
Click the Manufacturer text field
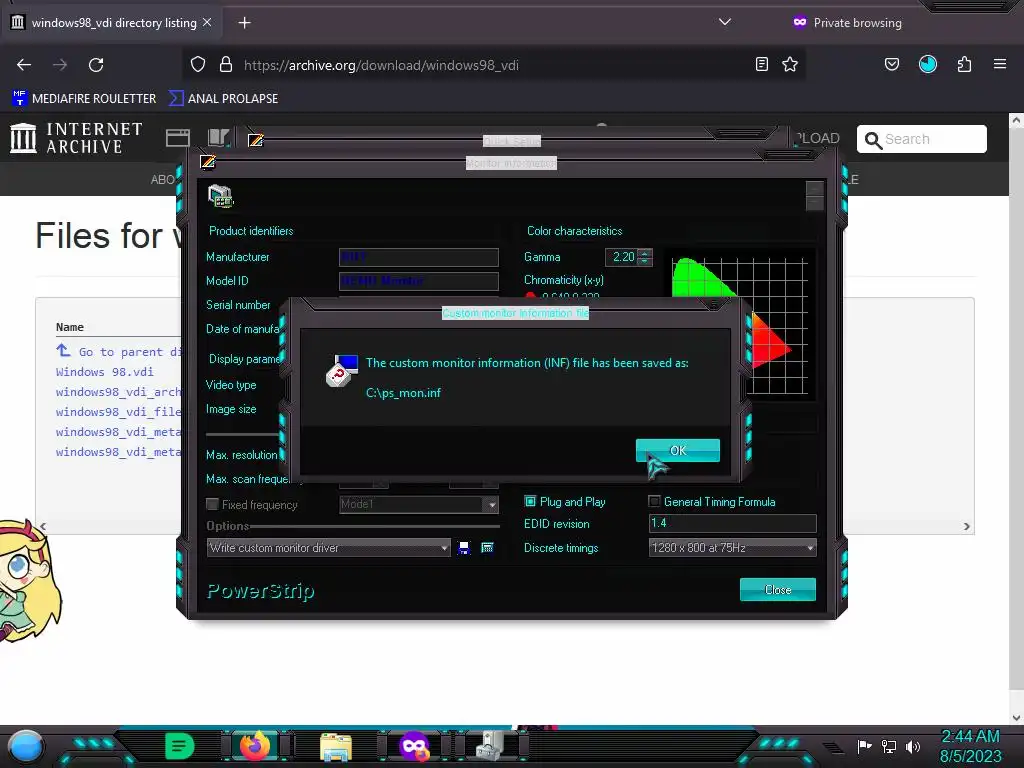(419, 257)
